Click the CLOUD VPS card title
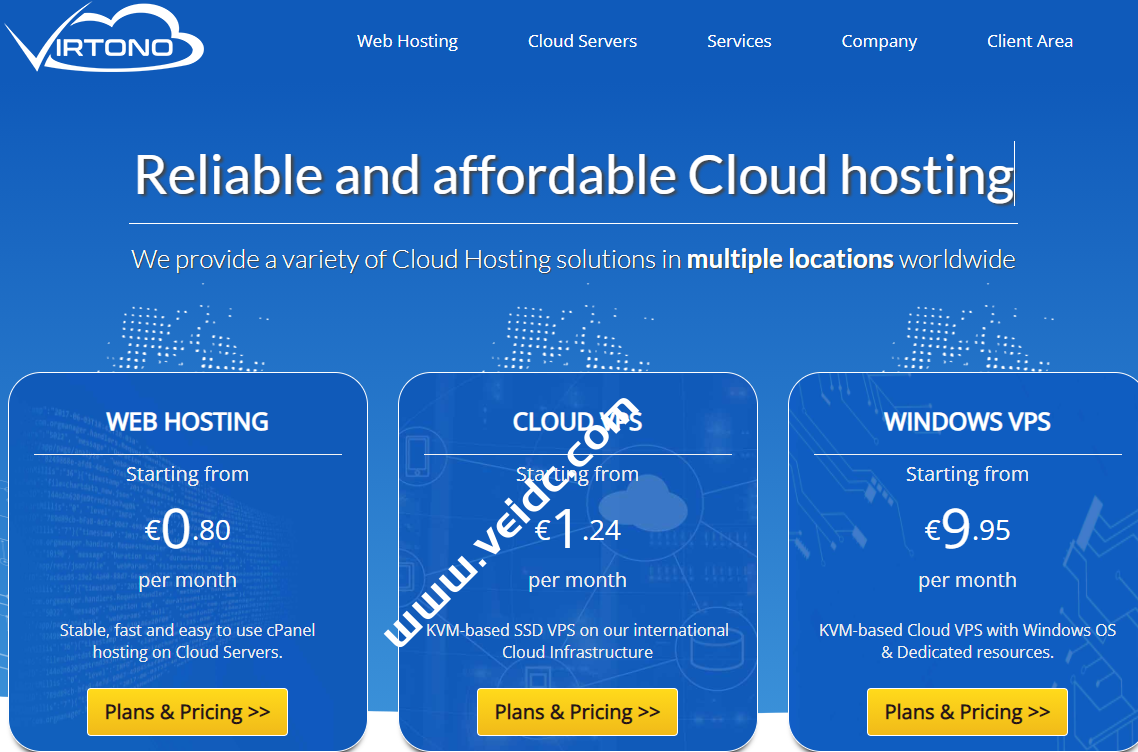The height and width of the screenshot is (752, 1138). [x=577, y=422]
